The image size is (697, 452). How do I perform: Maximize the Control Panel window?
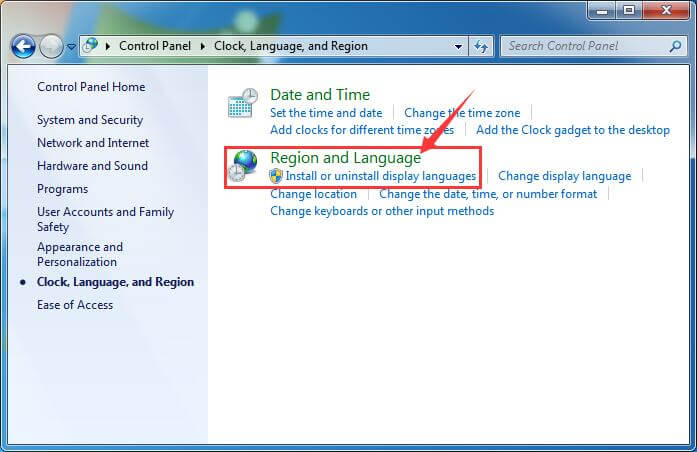point(629,11)
